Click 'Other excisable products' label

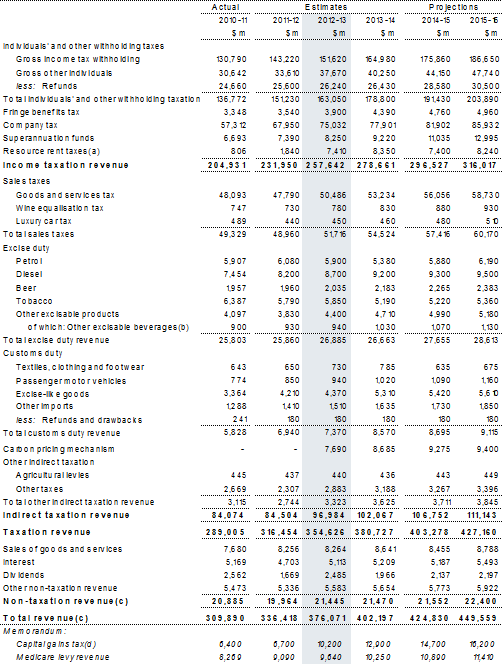pyautogui.click(x=67, y=314)
